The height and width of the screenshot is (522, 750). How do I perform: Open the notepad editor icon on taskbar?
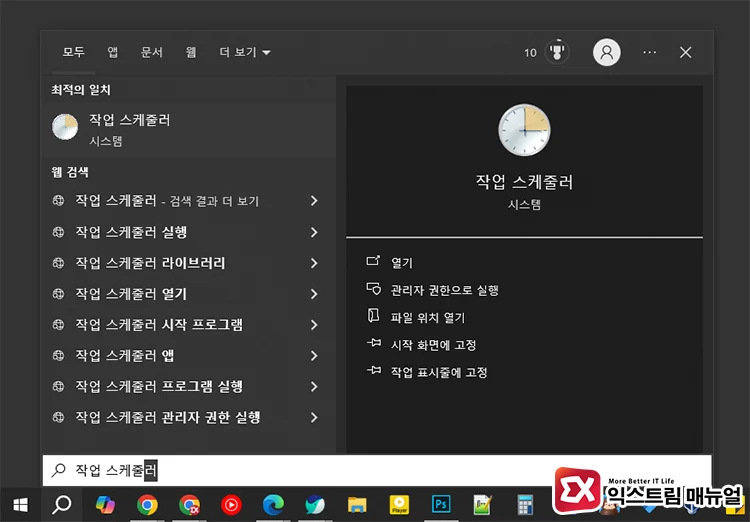click(x=483, y=504)
